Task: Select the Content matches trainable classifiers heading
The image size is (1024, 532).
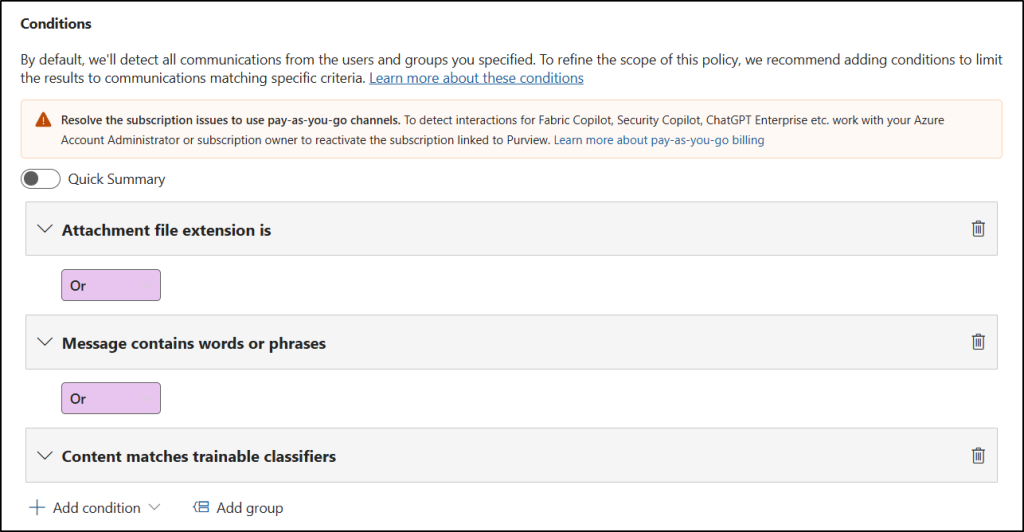Action: [199, 456]
